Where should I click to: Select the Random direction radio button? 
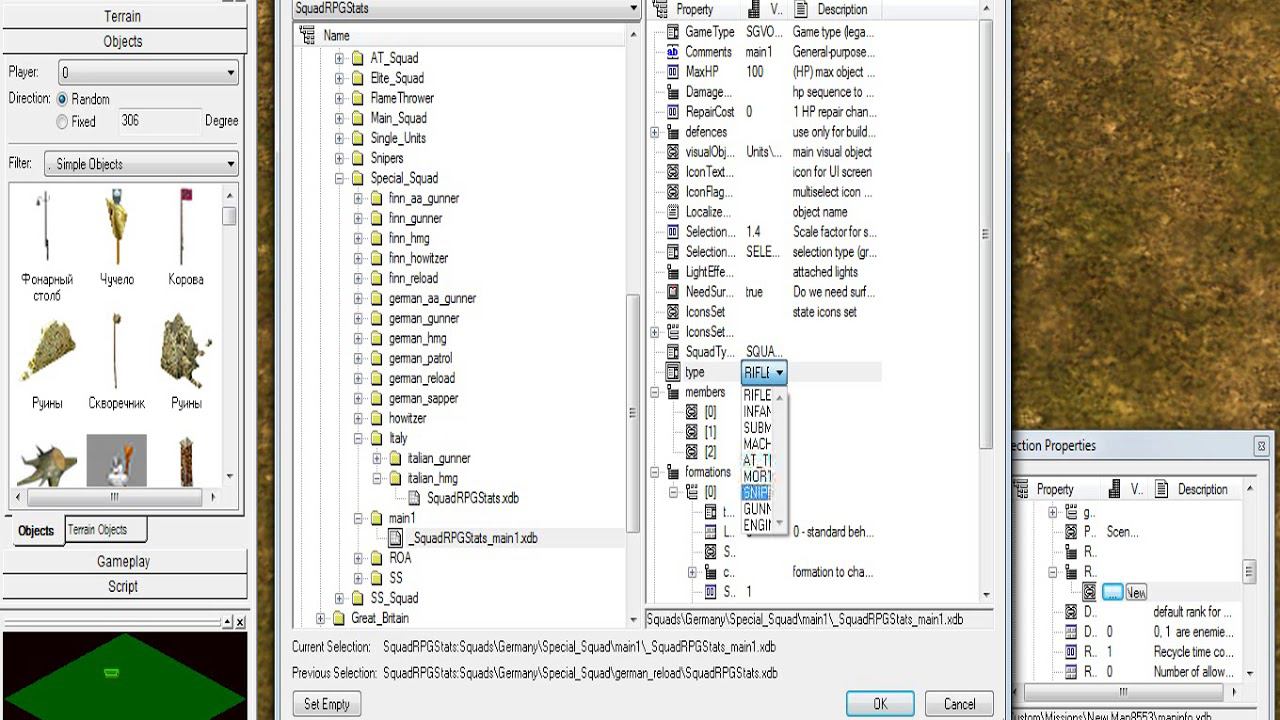[x=62, y=99]
